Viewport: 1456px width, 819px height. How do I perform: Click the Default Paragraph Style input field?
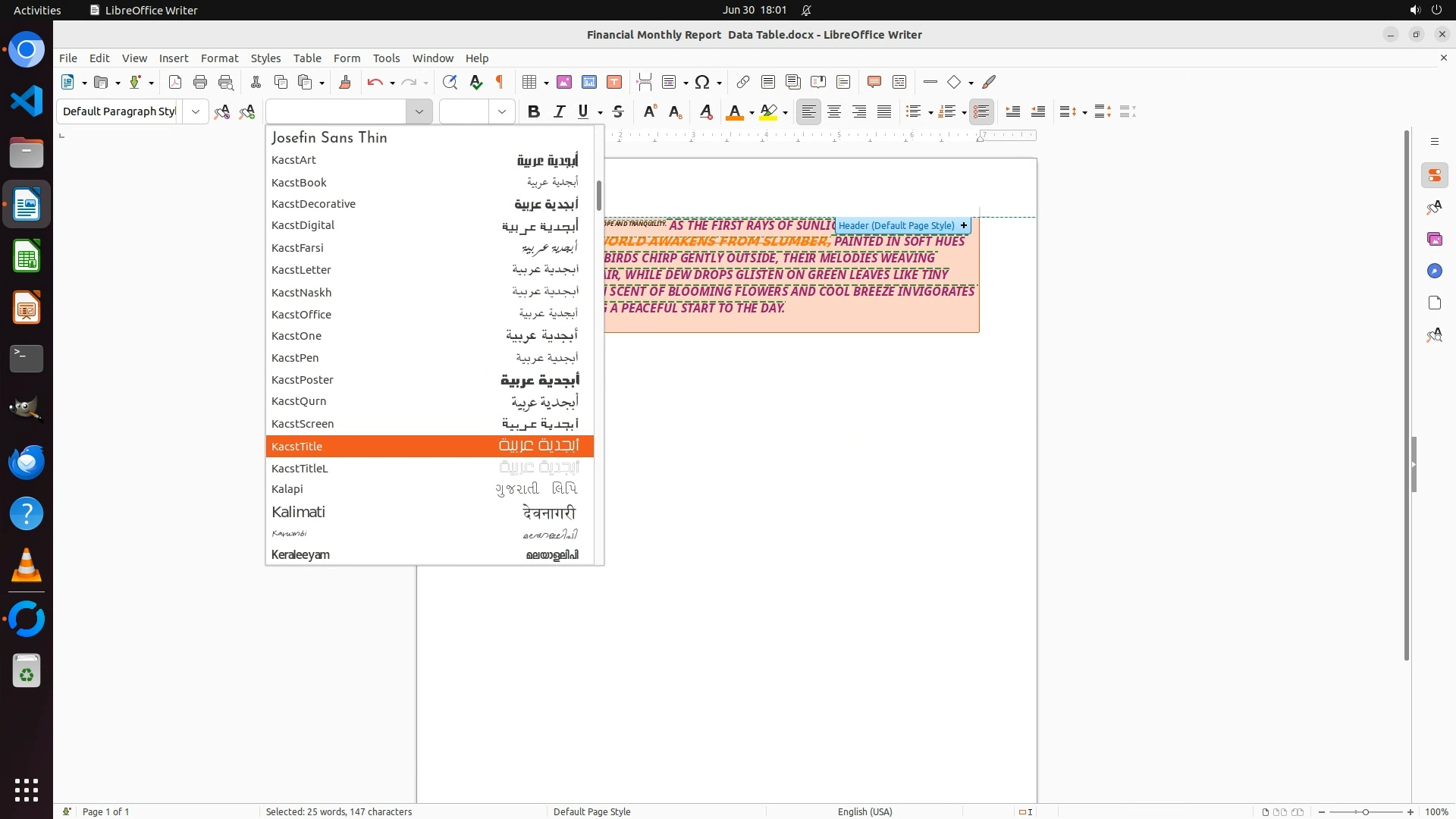click(x=119, y=111)
